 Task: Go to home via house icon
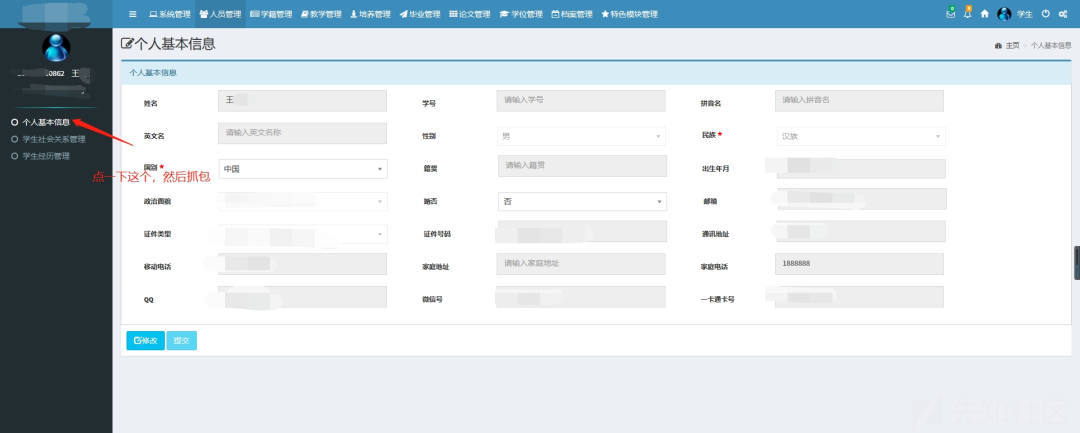click(985, 14)
